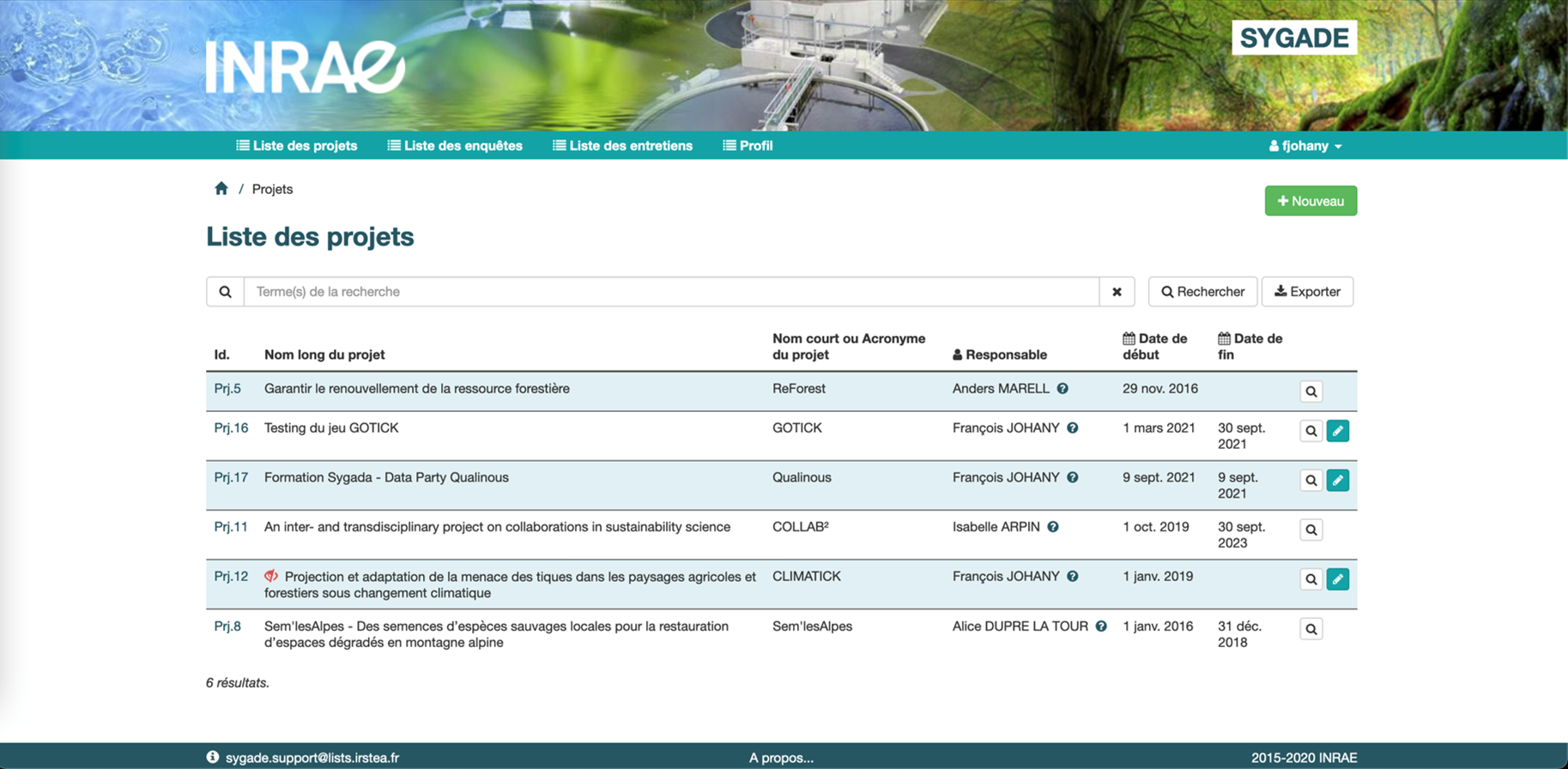The width and height of the screenshot is (1568, 769).
Task: Open the A propos footer link
Action: coord(781,758)
